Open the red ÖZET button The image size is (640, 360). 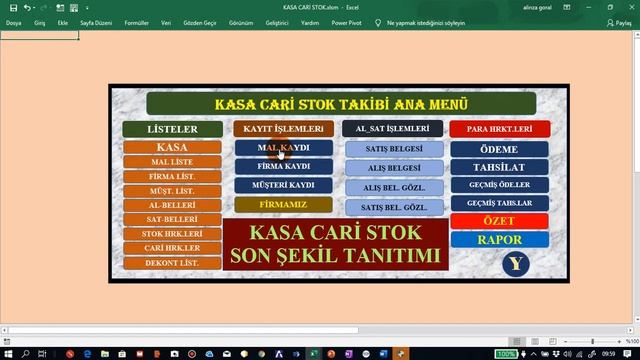coord(500,221)
